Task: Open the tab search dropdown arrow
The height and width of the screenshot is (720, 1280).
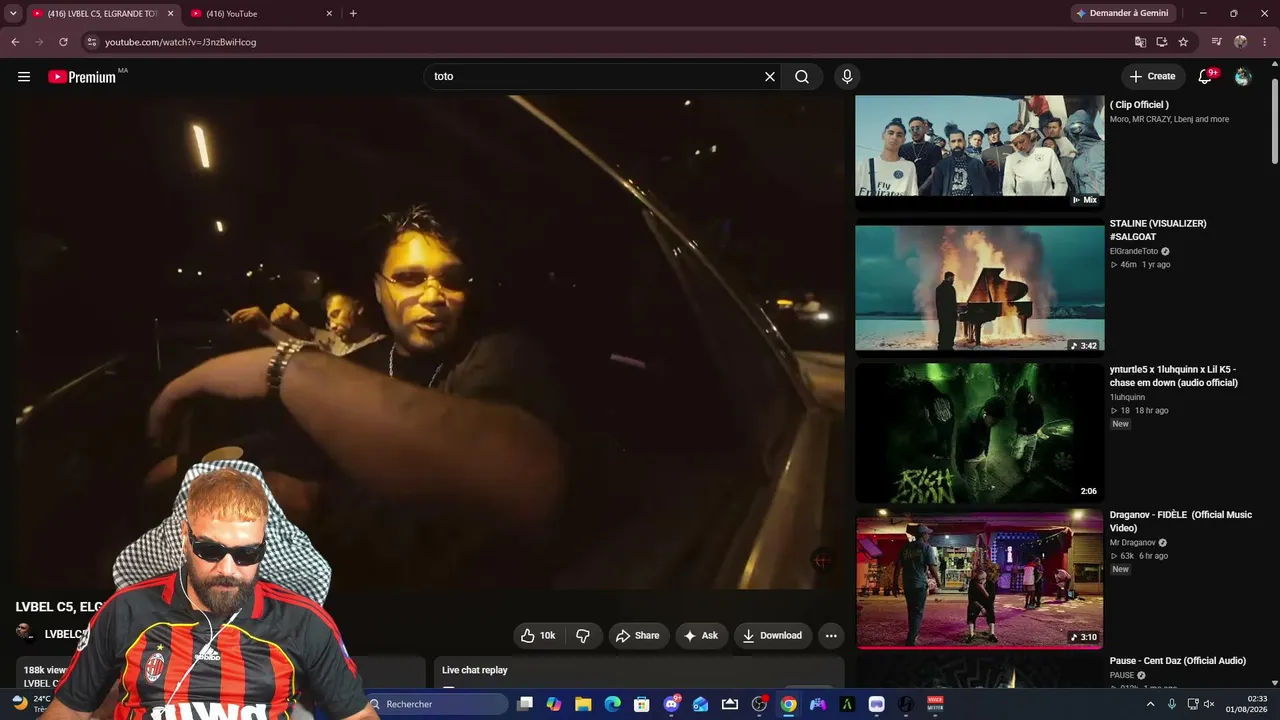Action: [x=13, y=14]
